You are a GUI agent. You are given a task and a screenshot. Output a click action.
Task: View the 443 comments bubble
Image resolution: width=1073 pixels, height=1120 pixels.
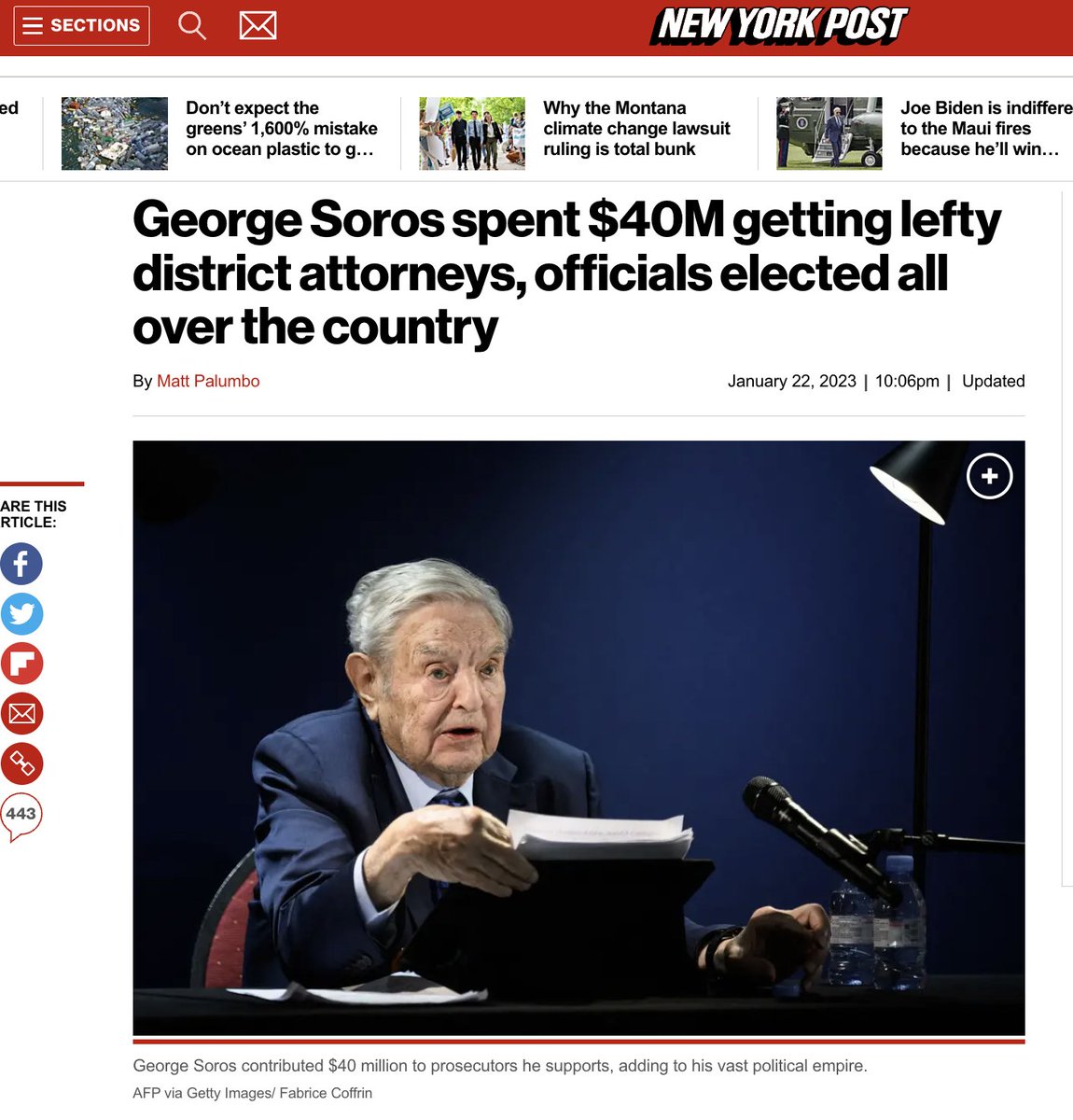click(21, 816)
